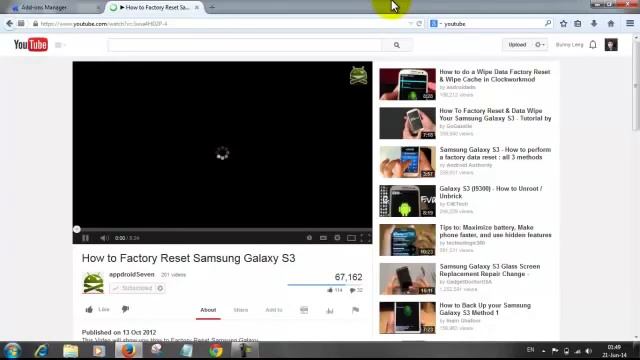Dislike the video with the thumbs down
Screen dimensions: 640x360
(125, 309)
